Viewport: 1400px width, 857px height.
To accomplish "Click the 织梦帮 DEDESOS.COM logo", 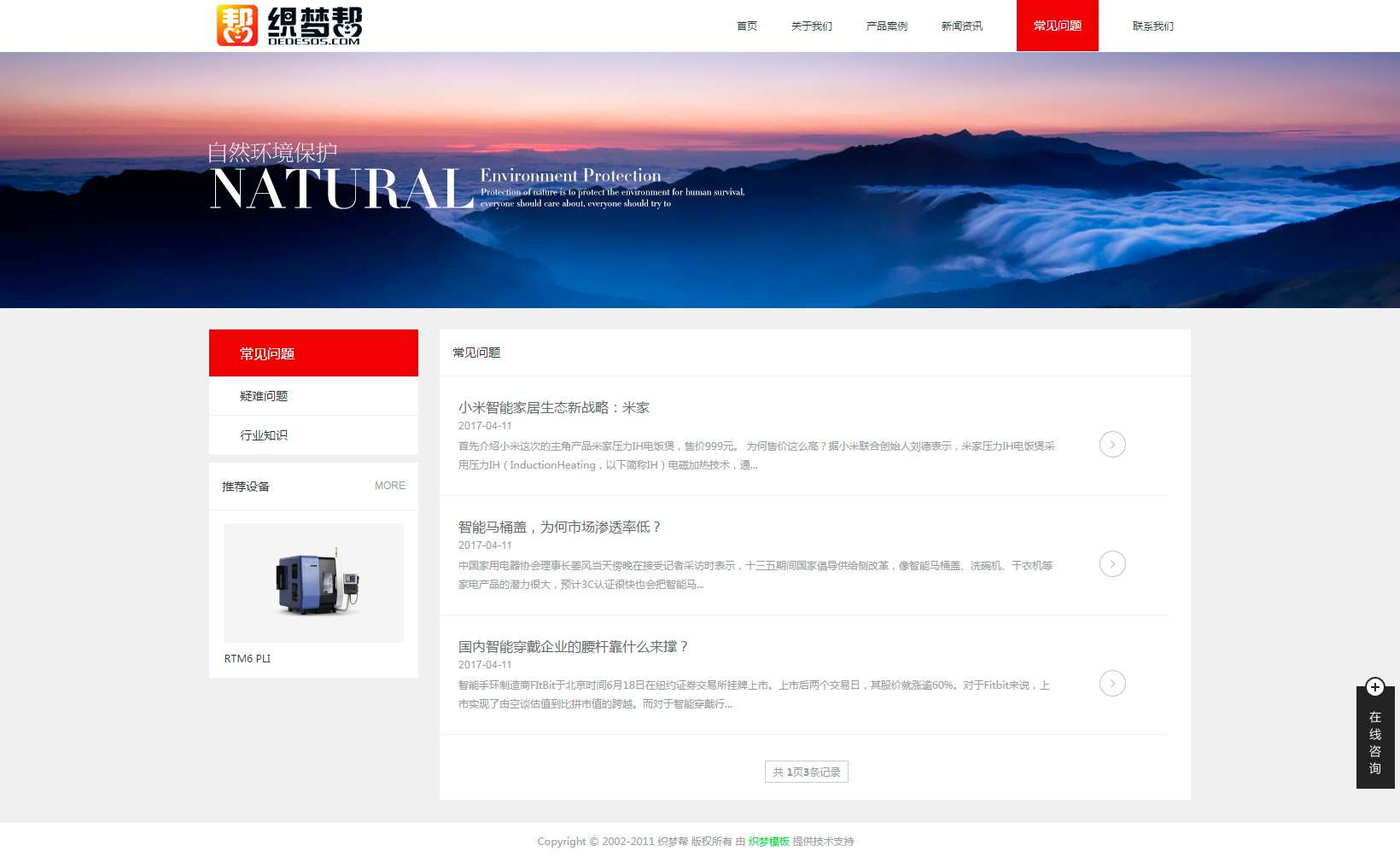I will click(x=289, y=25).
